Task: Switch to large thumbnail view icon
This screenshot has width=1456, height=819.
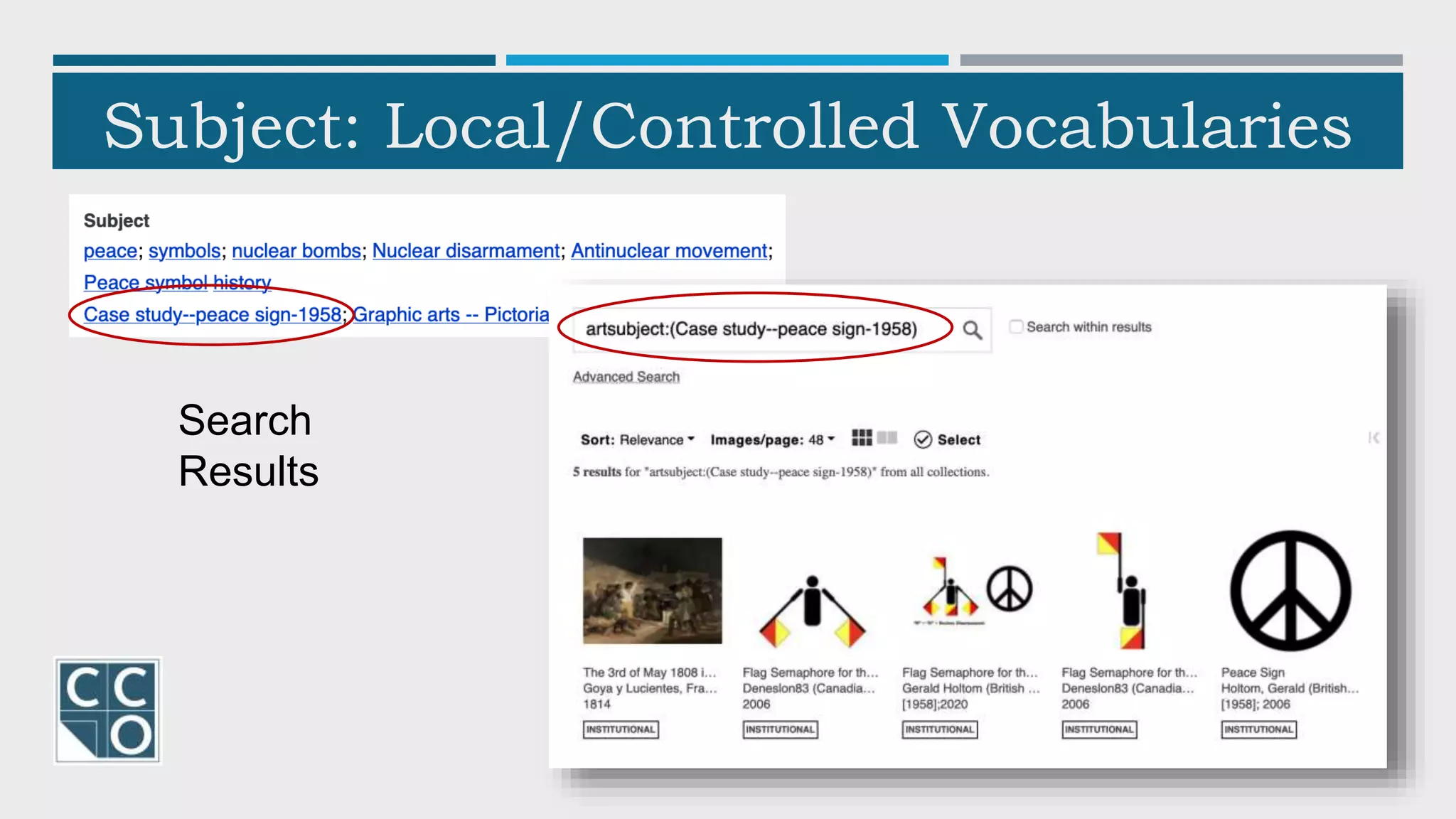Action: (x=887, y=437)
